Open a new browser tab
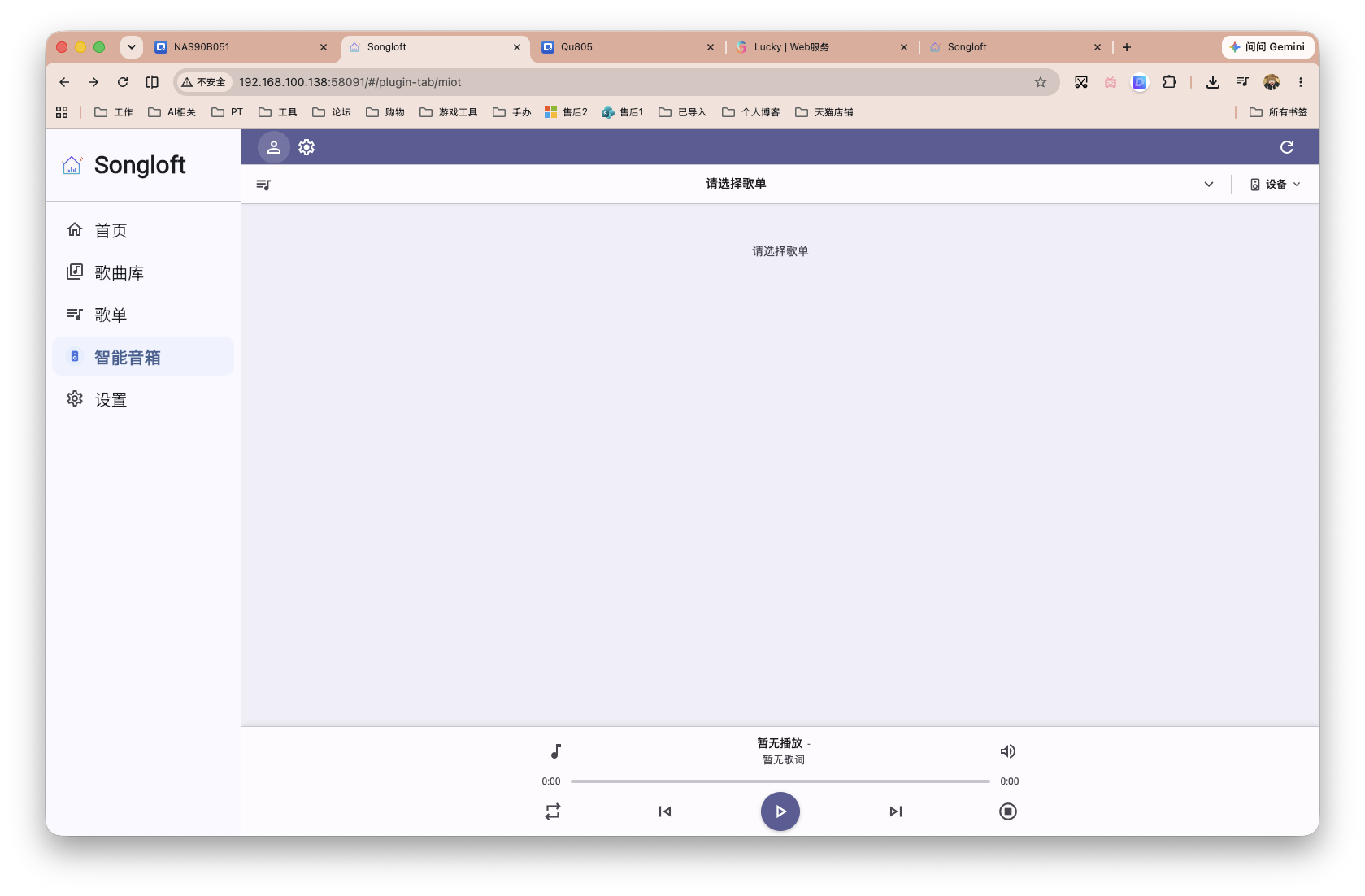Viewport: 1365px width, 896px height. coord(1127,47)
